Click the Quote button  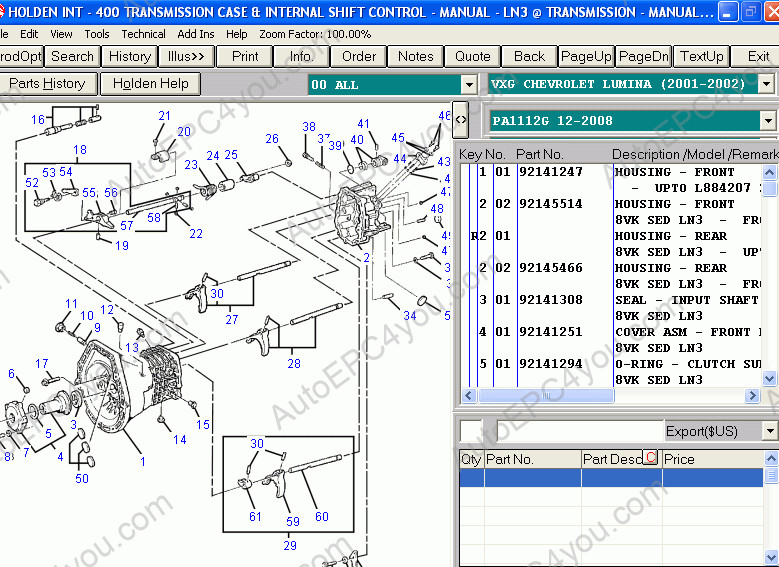click(472, 56)
